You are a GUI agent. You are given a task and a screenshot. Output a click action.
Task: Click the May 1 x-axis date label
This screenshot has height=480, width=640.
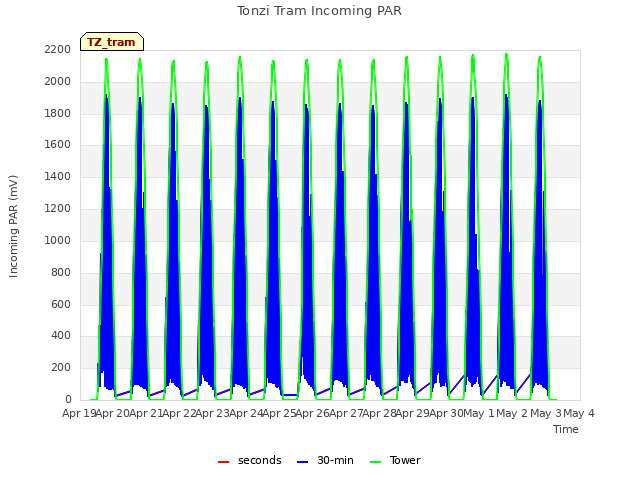click(479, 413)
